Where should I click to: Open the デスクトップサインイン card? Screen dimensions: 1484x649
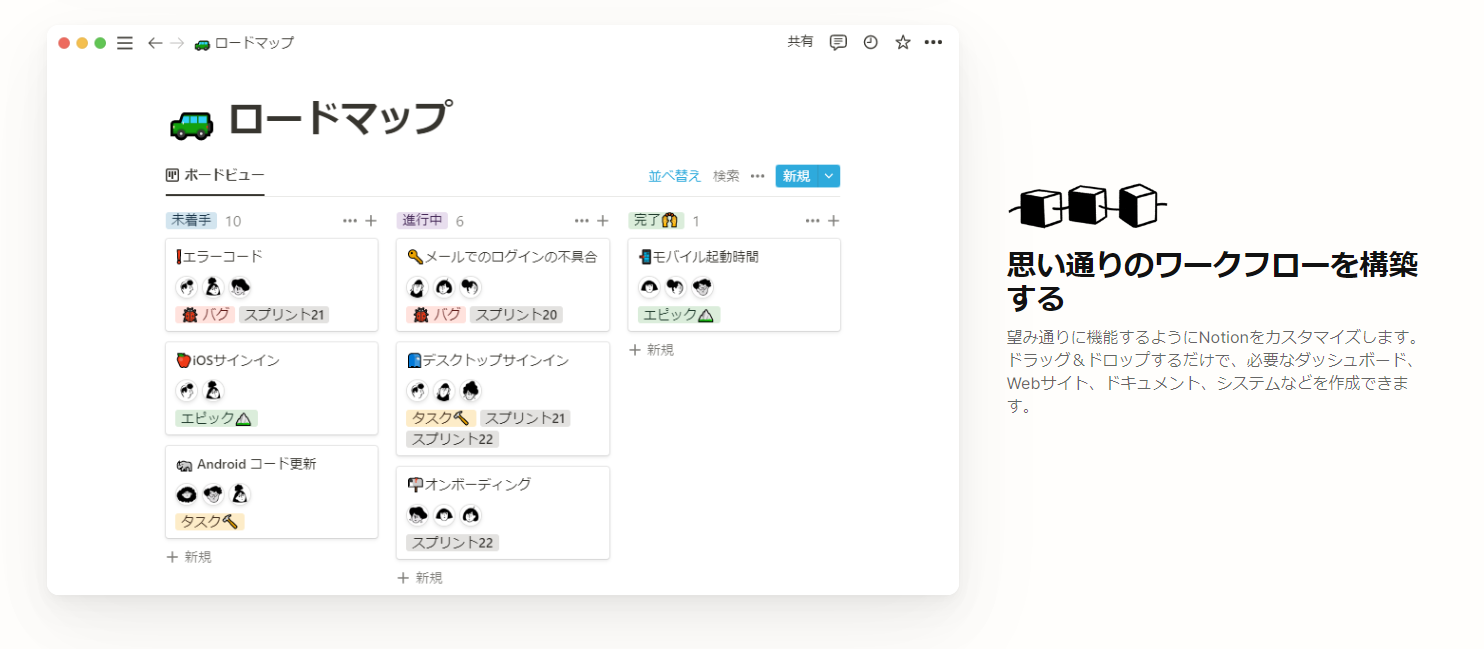tap(503, 399)
